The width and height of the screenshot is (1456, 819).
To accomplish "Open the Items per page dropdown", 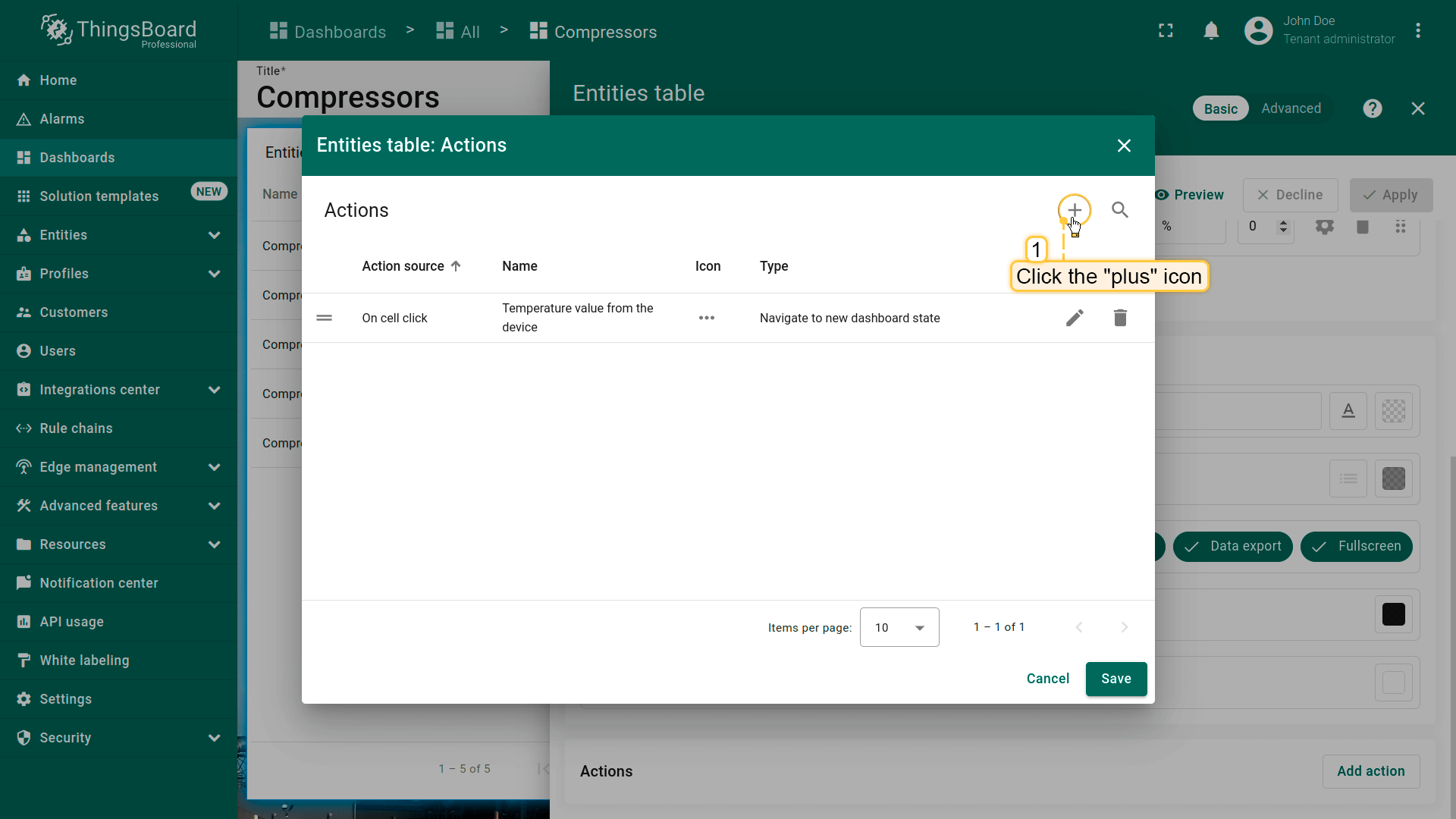I will click(x=899, y=627).
